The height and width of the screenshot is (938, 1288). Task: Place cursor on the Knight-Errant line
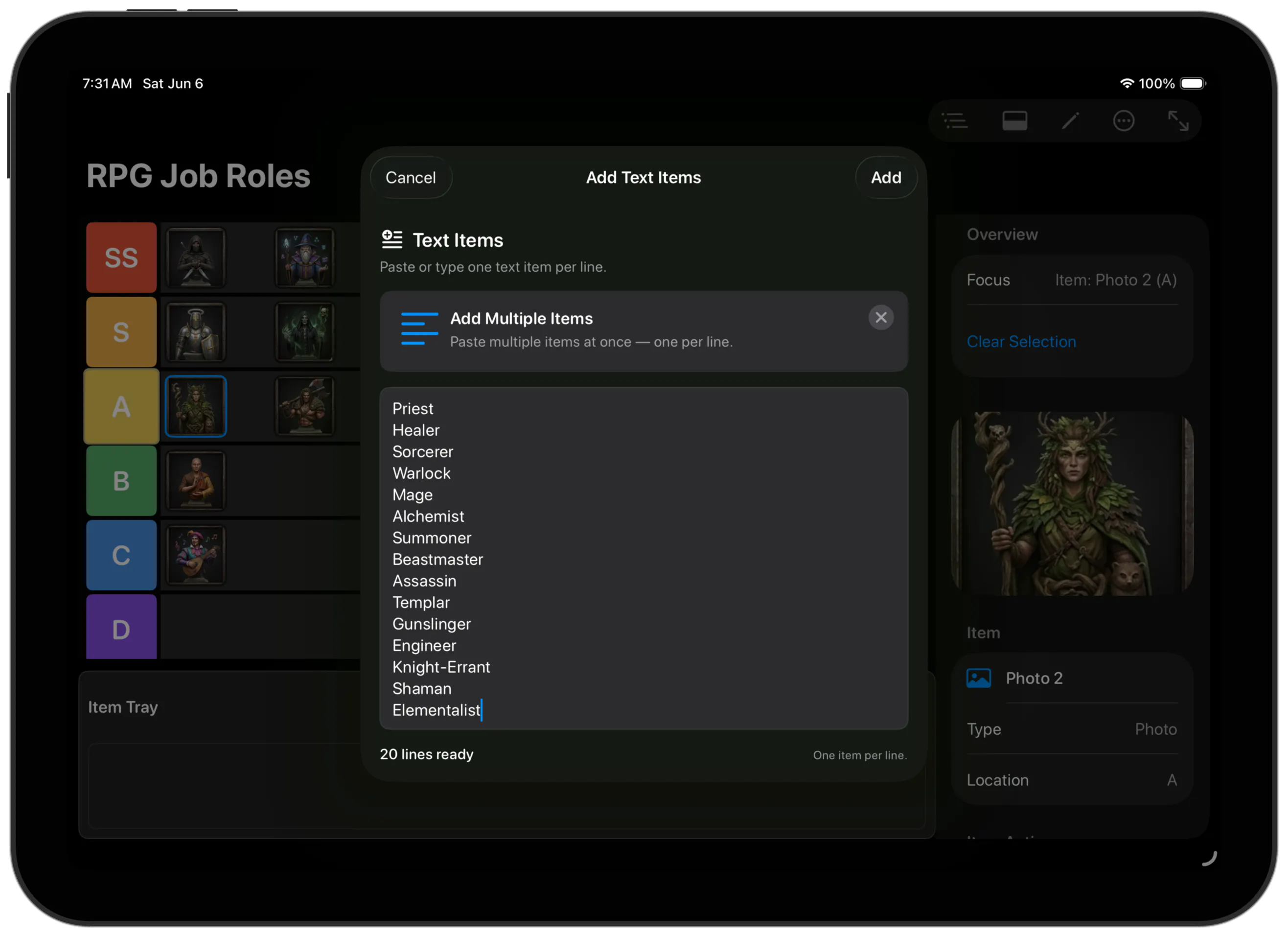tap(441, 668)
